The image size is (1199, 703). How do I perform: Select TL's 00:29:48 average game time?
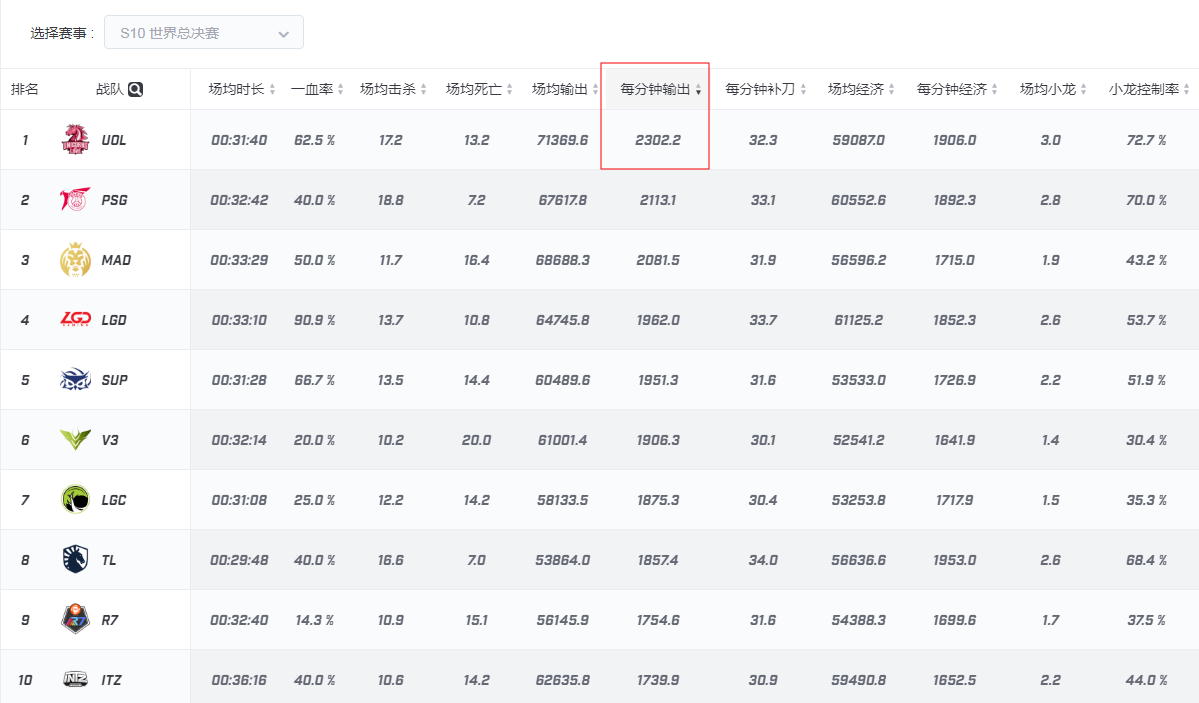239,561
